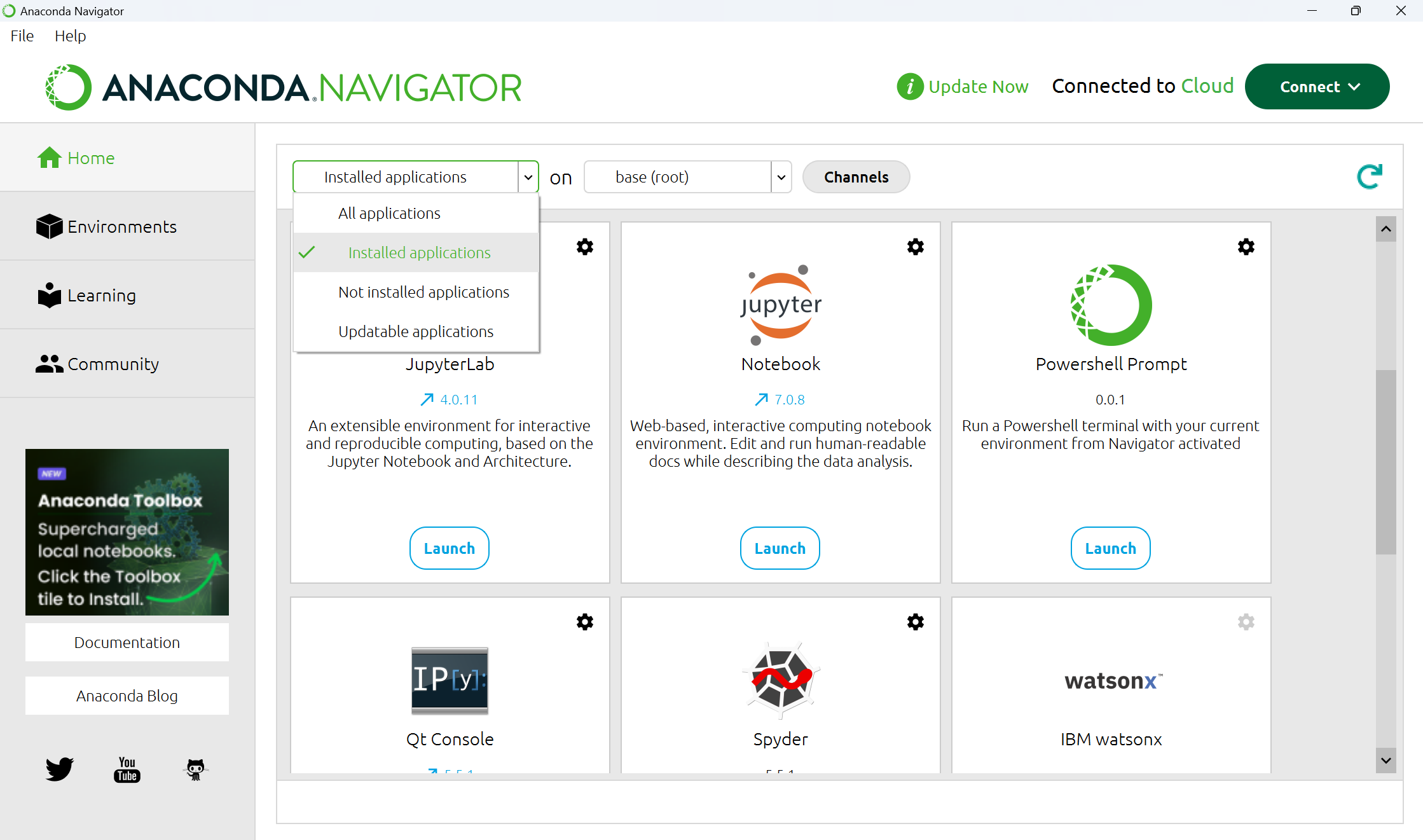1423x840 pixels.
Task: Open the Anaconda GitHub icon link
Action: 195,769
